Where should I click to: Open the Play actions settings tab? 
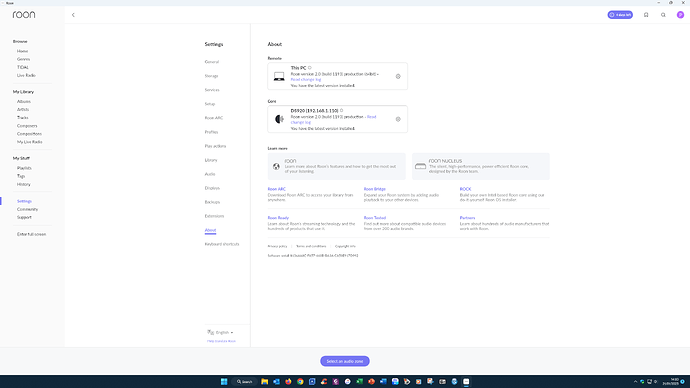pyautogui.click(x=215, y=146)
